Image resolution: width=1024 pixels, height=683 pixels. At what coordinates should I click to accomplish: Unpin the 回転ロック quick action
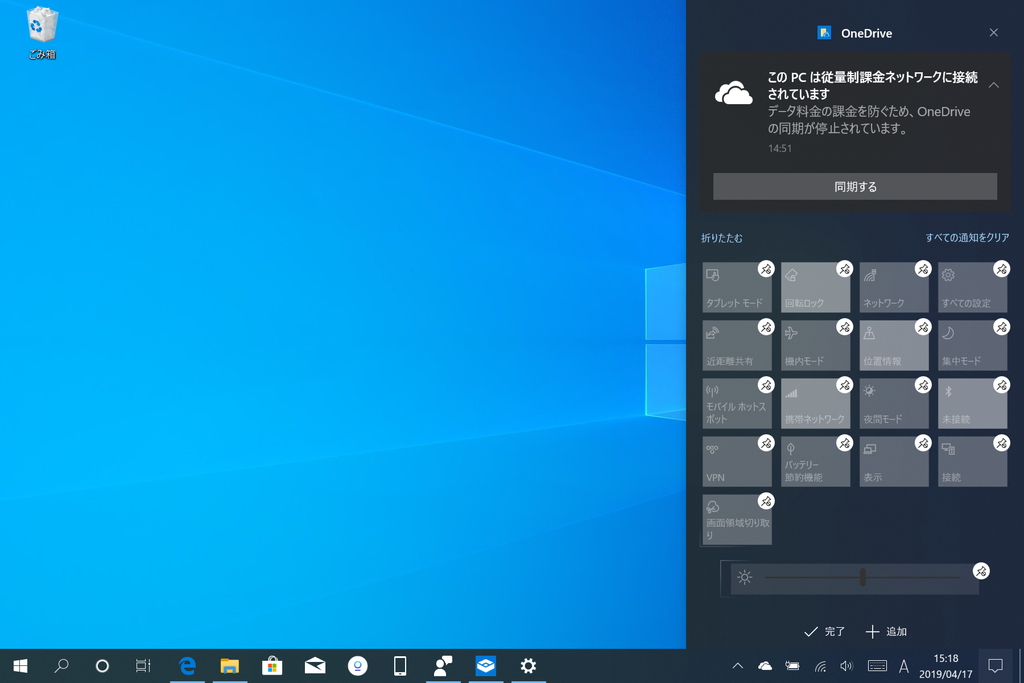844,269
